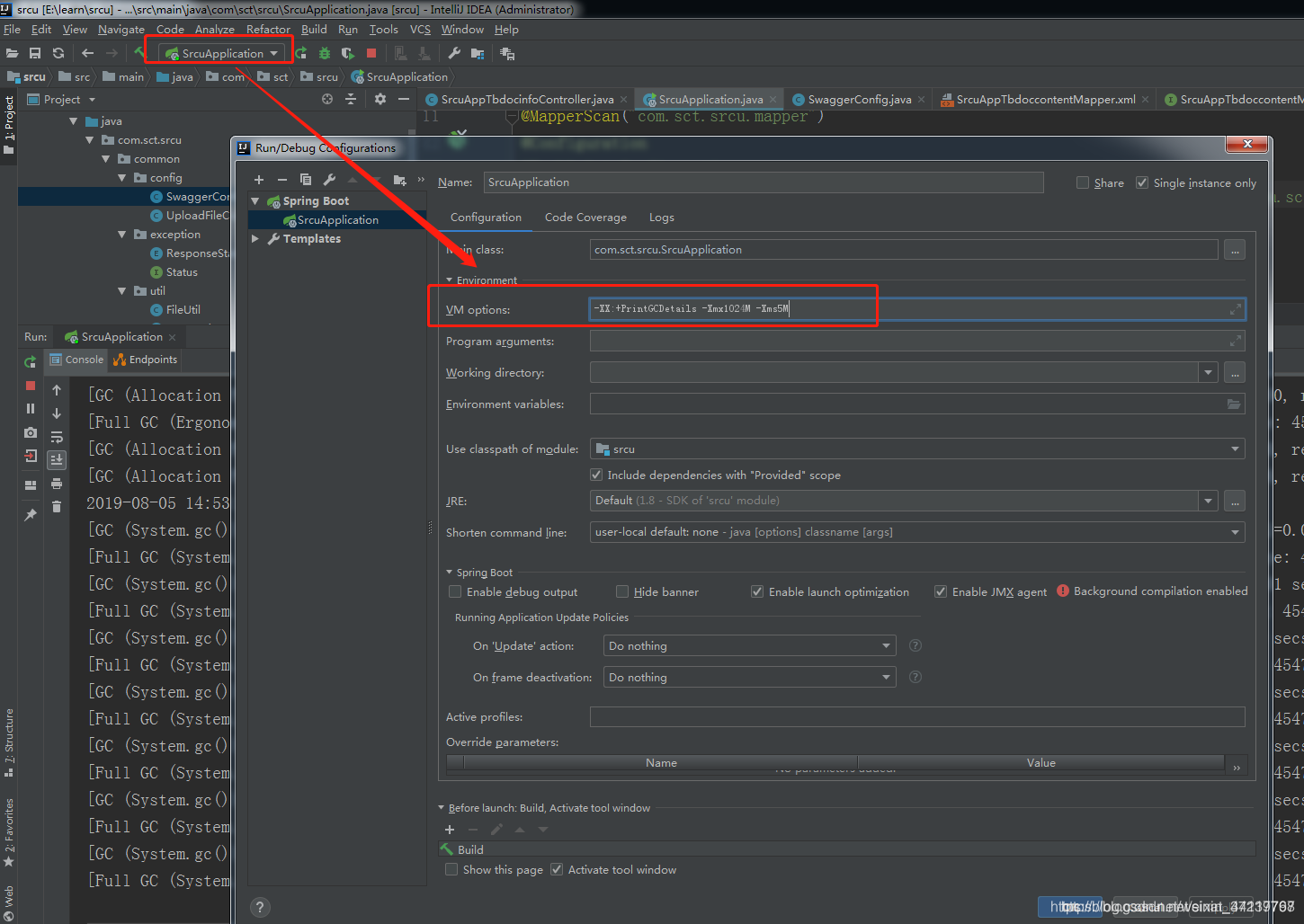Hide the Project panel with minus icon

pos(404,99)
